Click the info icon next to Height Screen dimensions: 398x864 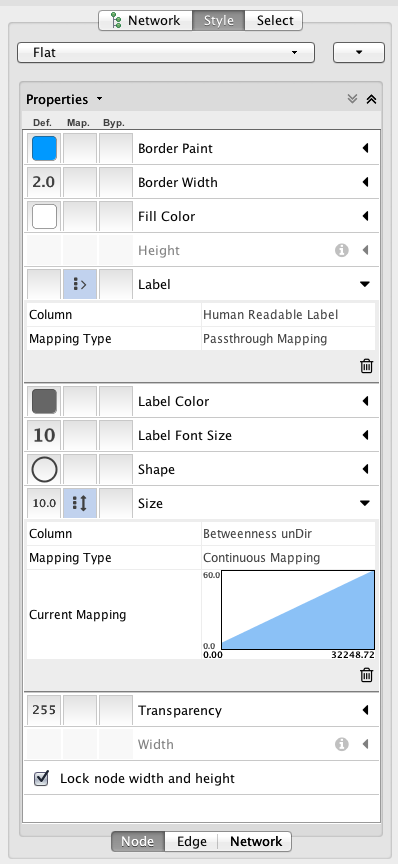click(342, 251)
